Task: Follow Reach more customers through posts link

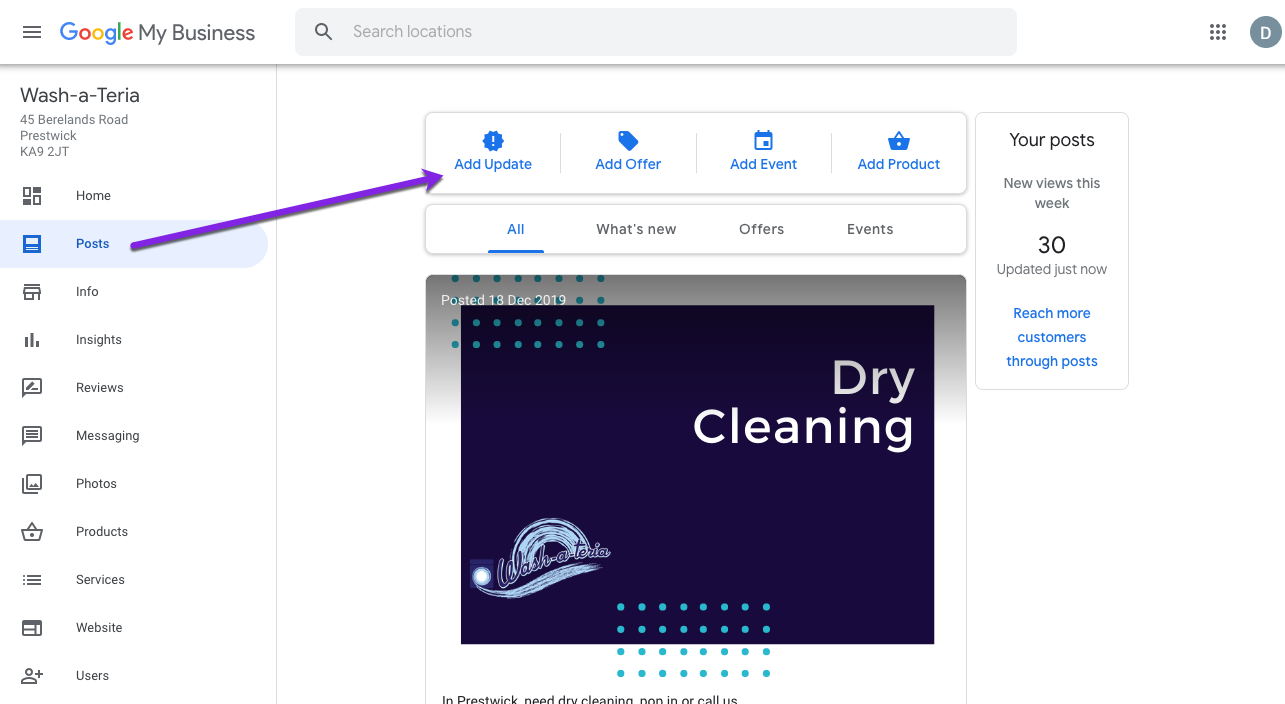Action: (1052, 337)
